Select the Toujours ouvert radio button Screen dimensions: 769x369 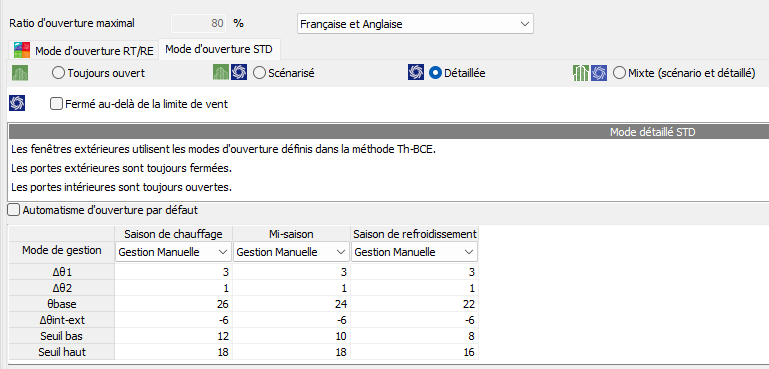point(58,73)
